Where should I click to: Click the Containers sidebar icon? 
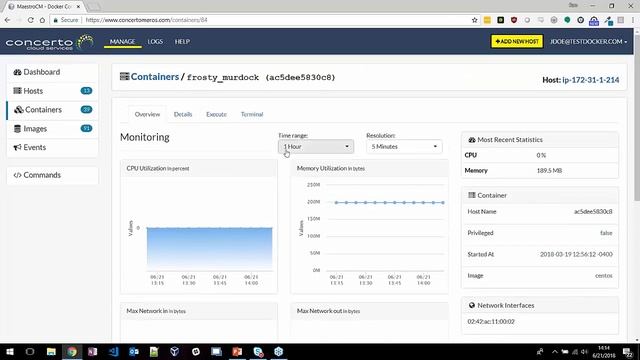[x=19, y=110]
